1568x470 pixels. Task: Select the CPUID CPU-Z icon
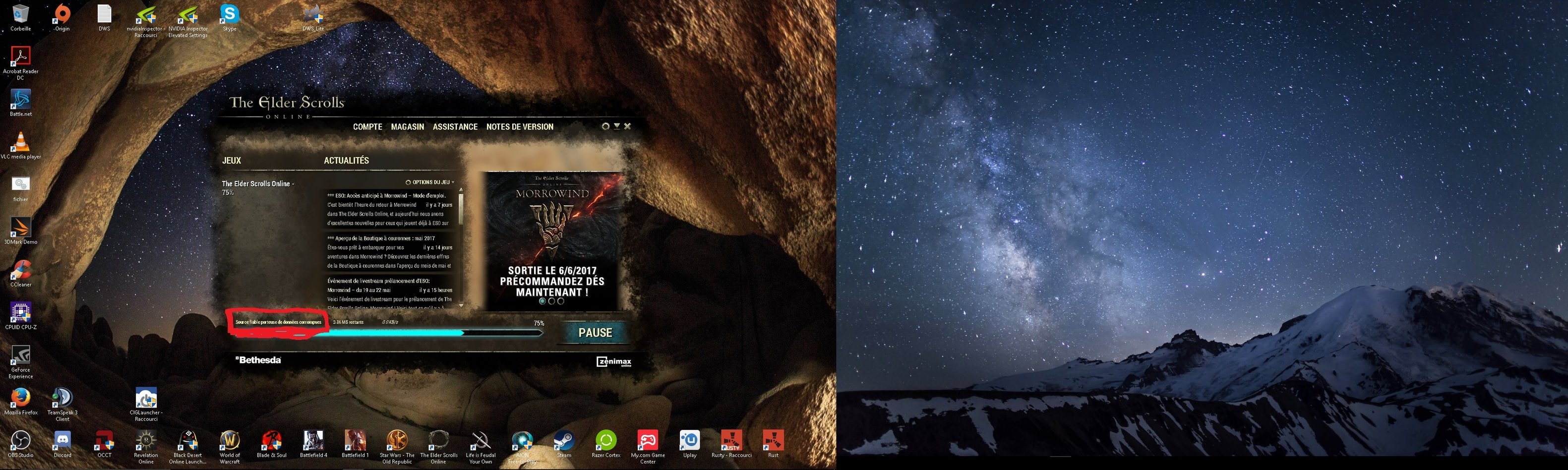point(21,316)
